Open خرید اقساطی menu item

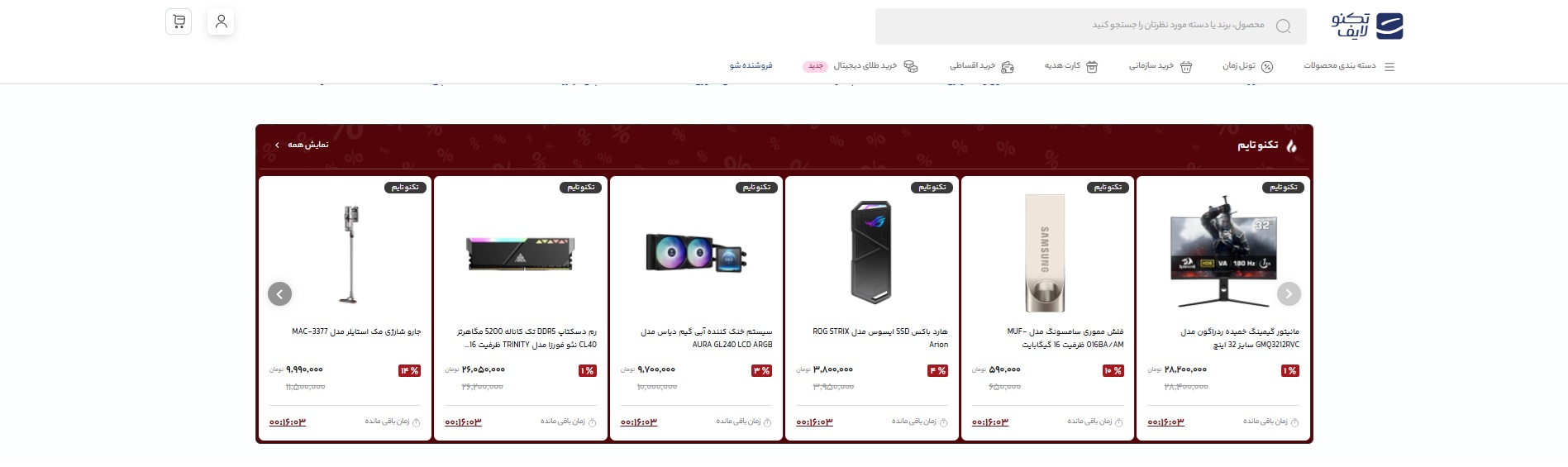(982, 66)
